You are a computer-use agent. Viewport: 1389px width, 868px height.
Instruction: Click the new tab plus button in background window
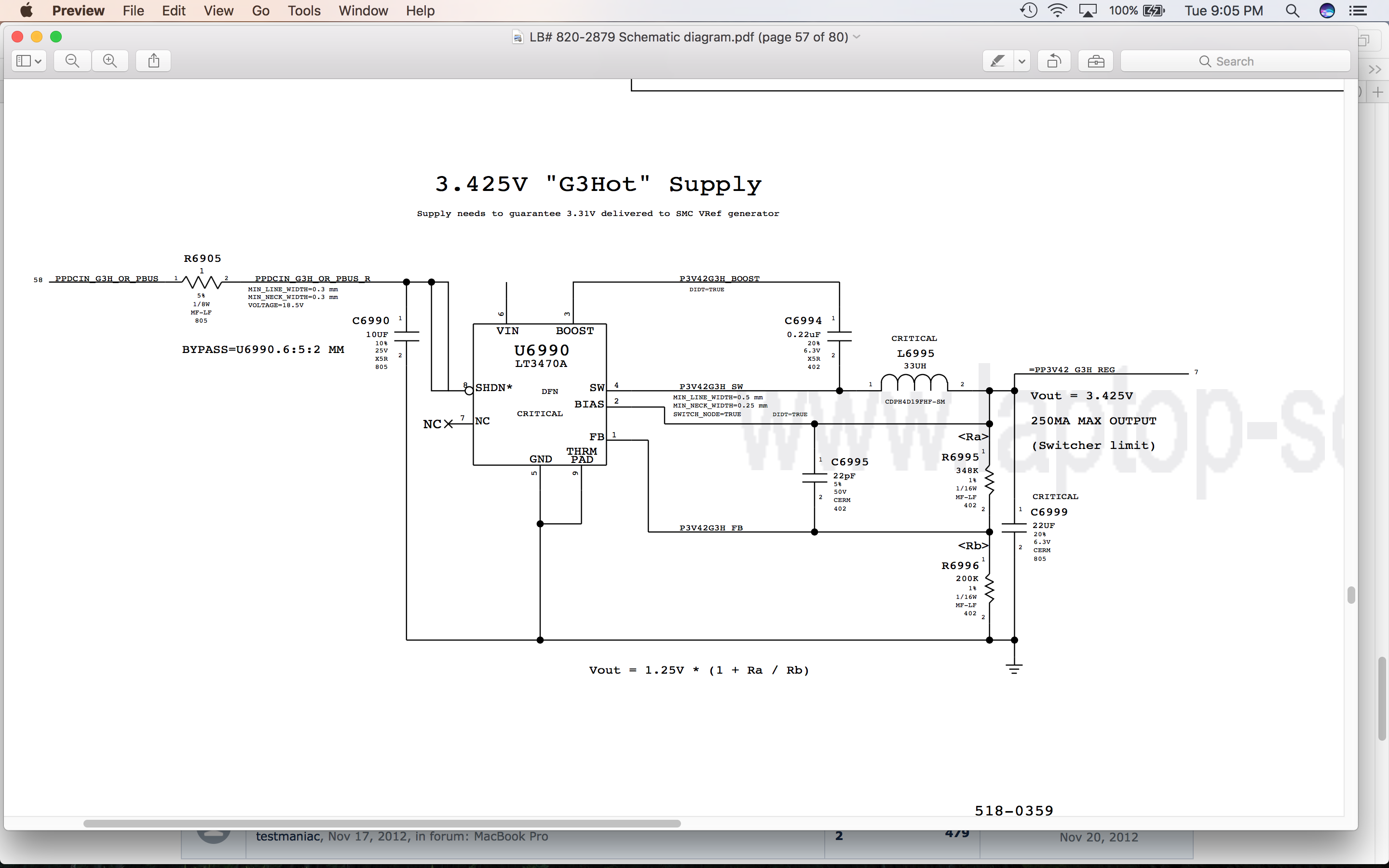coord(1378,92)
